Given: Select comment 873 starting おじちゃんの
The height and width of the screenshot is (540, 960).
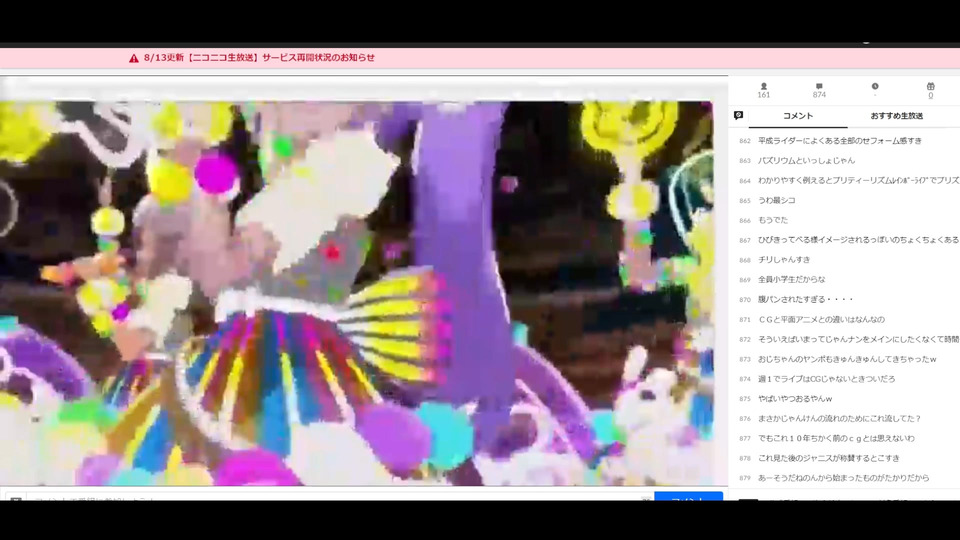Looking at the screenshot, I should (x=848, y=359).
